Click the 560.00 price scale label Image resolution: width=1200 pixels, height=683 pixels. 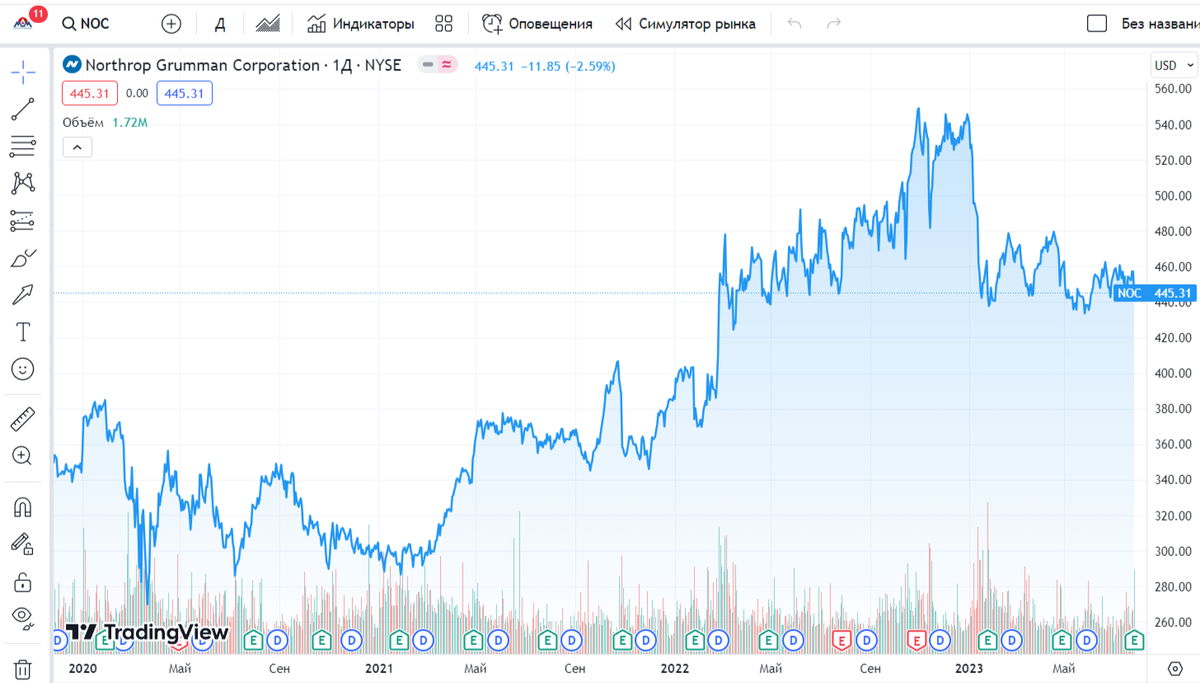[x=1172, y=89]
